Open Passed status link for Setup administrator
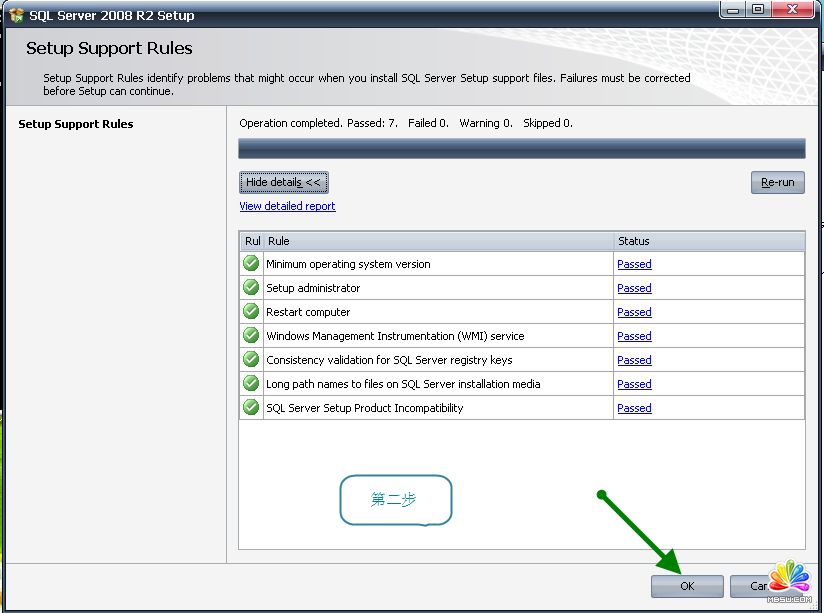Viewport: 824px width, 613px height. coord(634,289)
